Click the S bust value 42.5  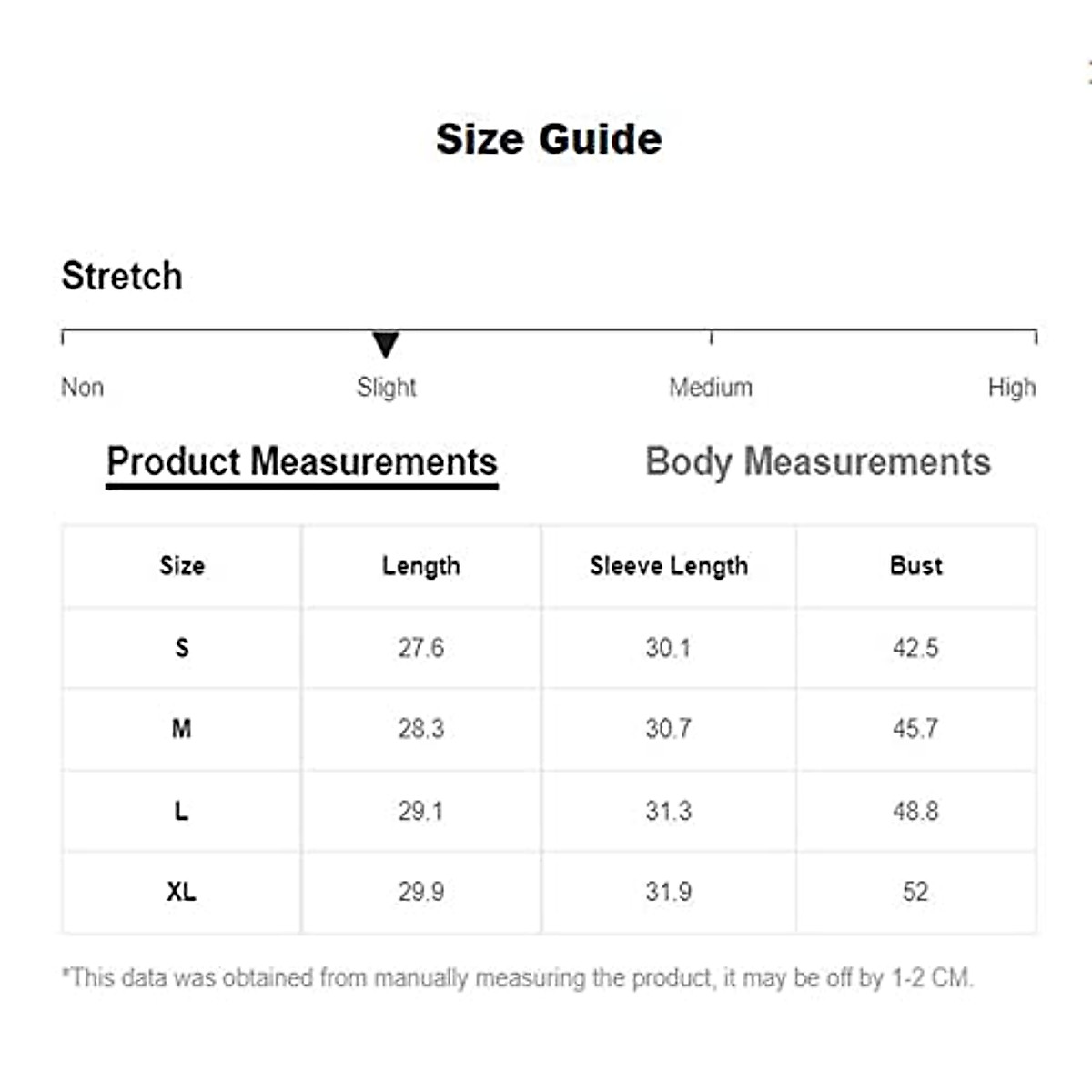tap(915, 648)
